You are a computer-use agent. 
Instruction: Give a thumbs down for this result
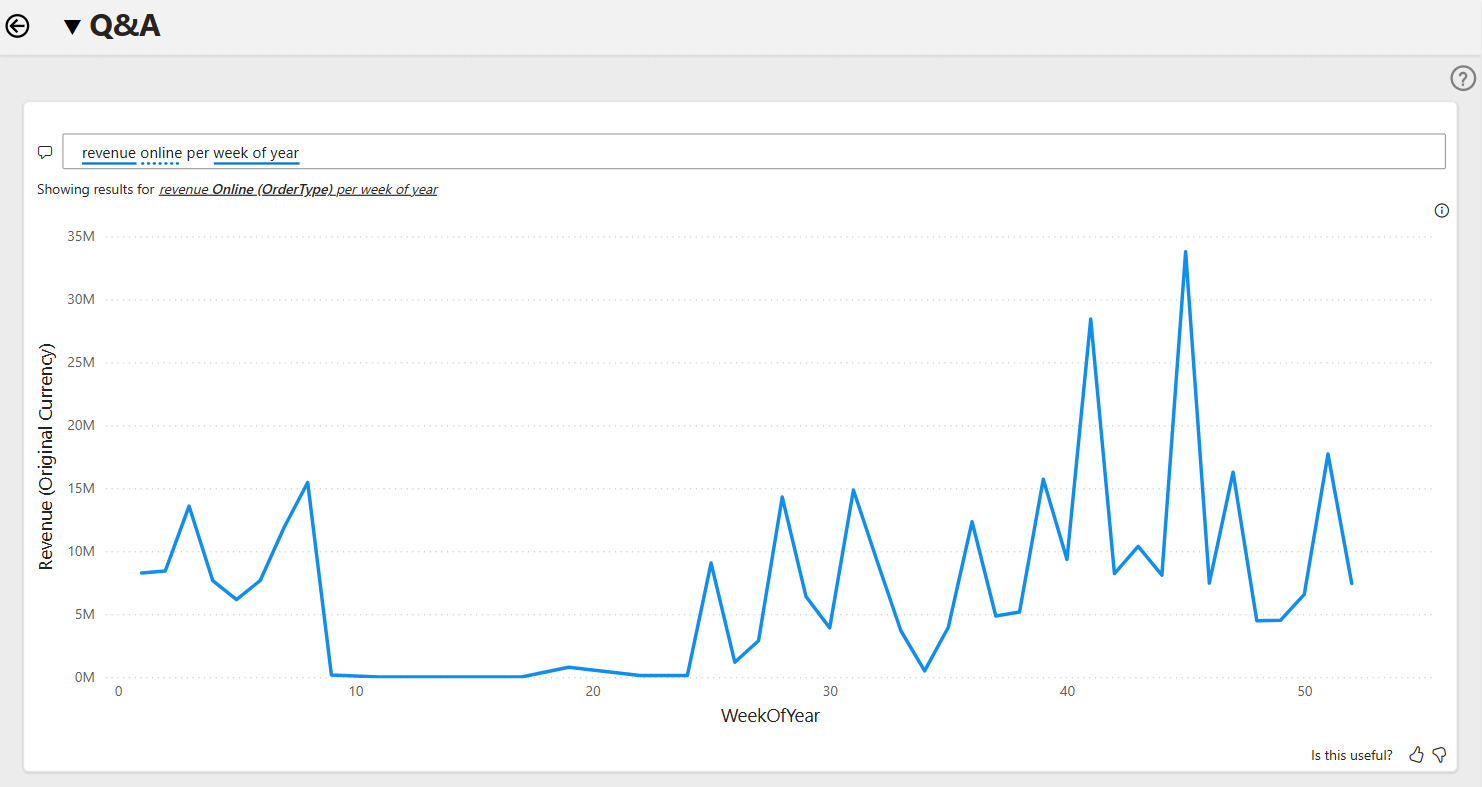[x=1439, y=755]
